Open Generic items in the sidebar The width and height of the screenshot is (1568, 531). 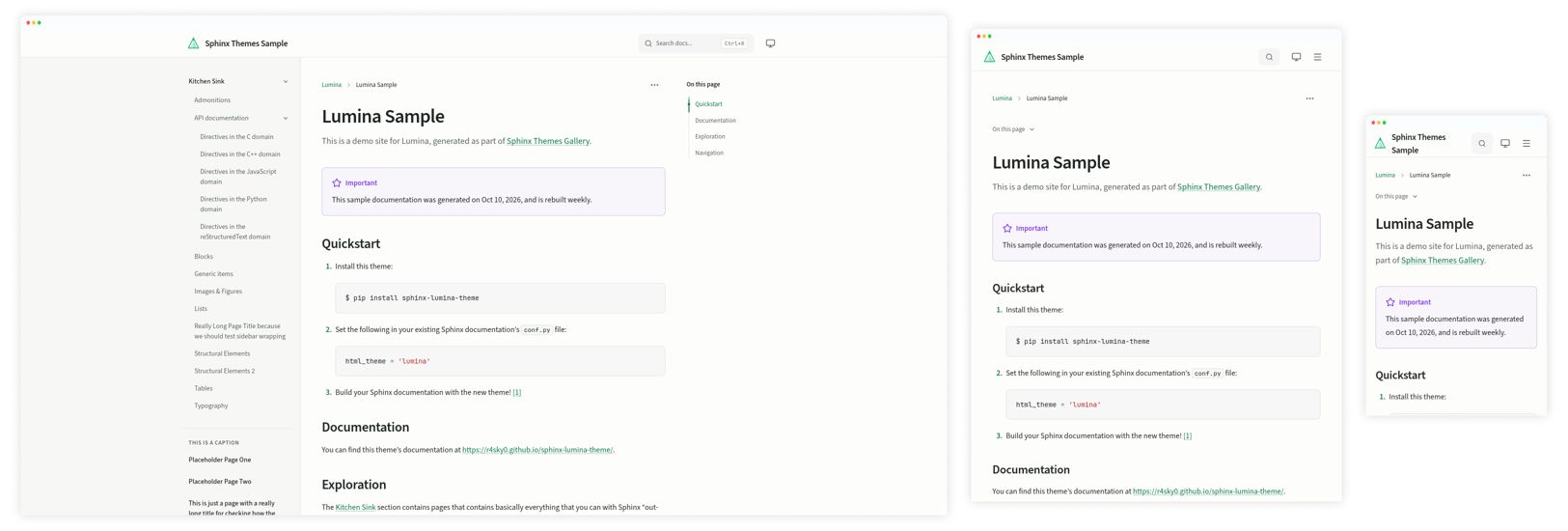(213, 273)
